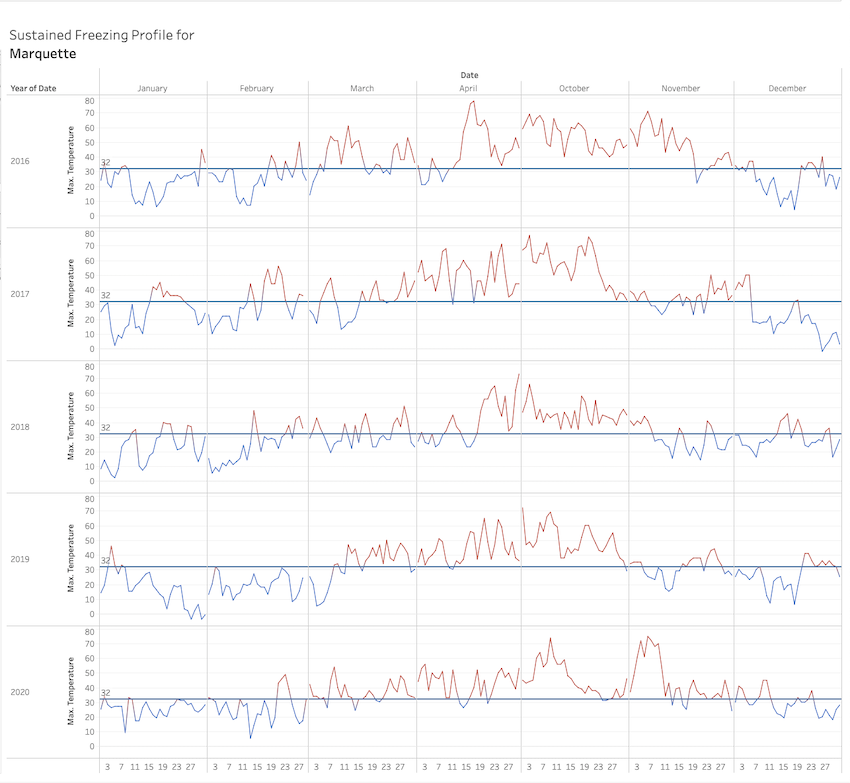850x783 pixels.
Task: Click the Max. Temperature axis title in 2018 row
Action: pos(70,426)
